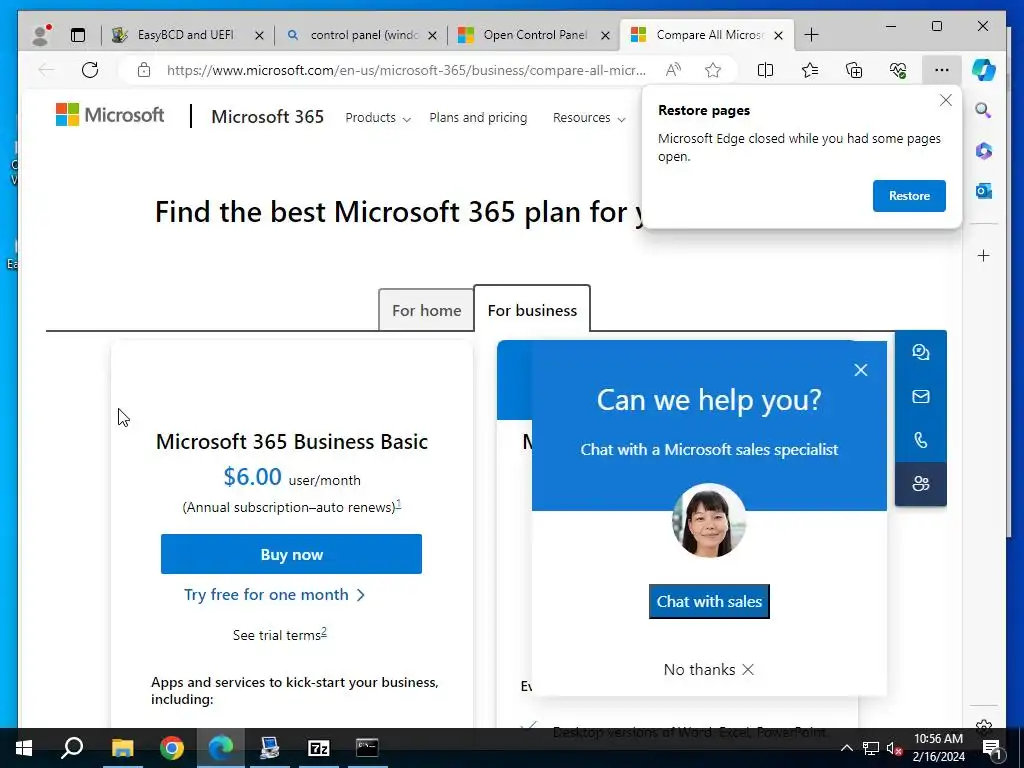
Task: Open the notification center icon
Action: 992,748
